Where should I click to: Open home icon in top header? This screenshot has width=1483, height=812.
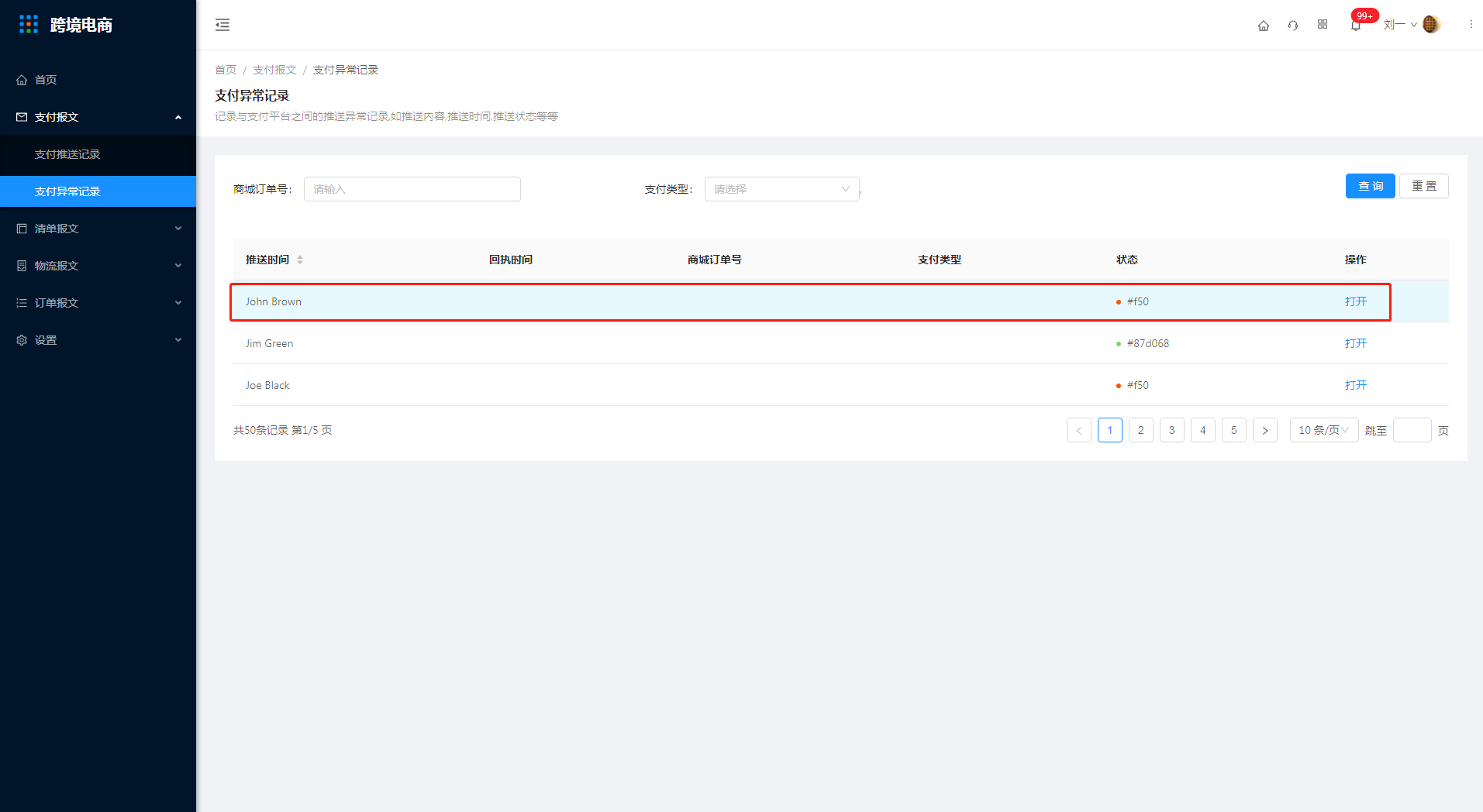tap(1264, 25)
